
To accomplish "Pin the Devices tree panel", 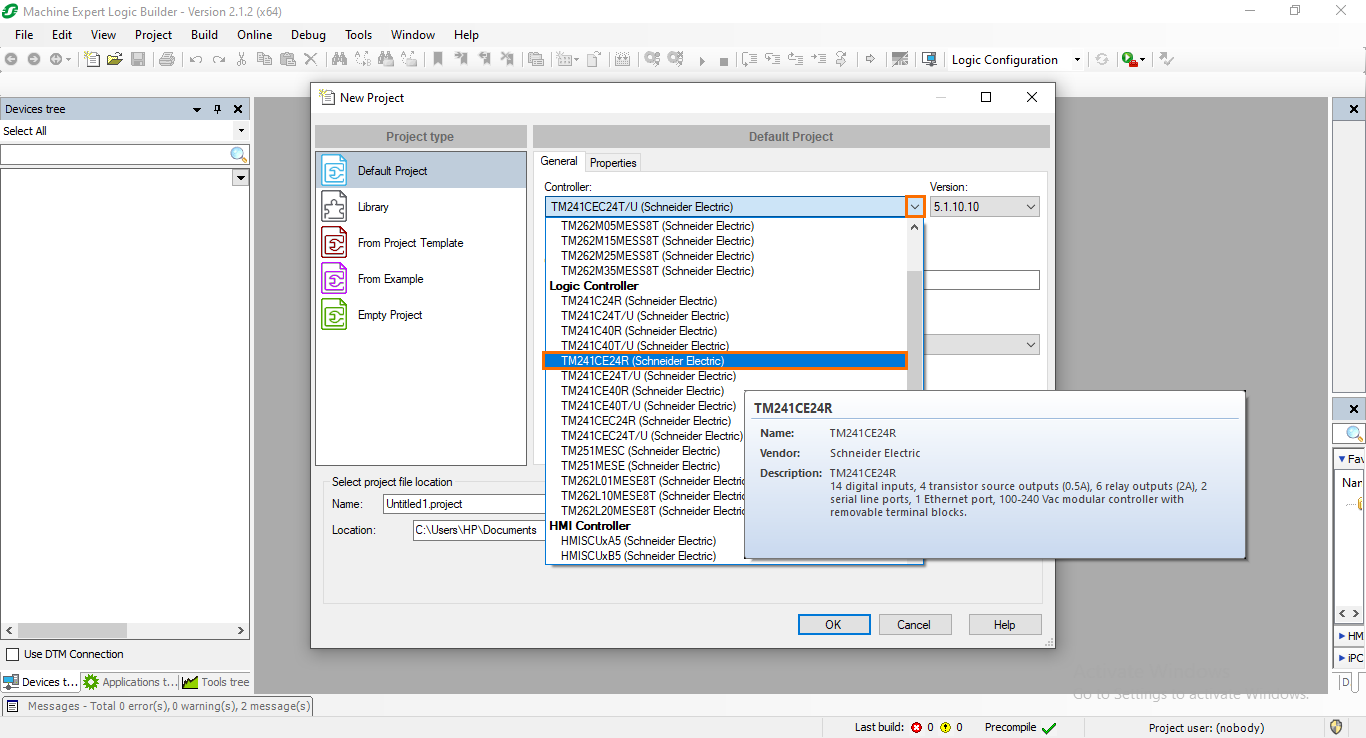I will [x=217, y=109].
